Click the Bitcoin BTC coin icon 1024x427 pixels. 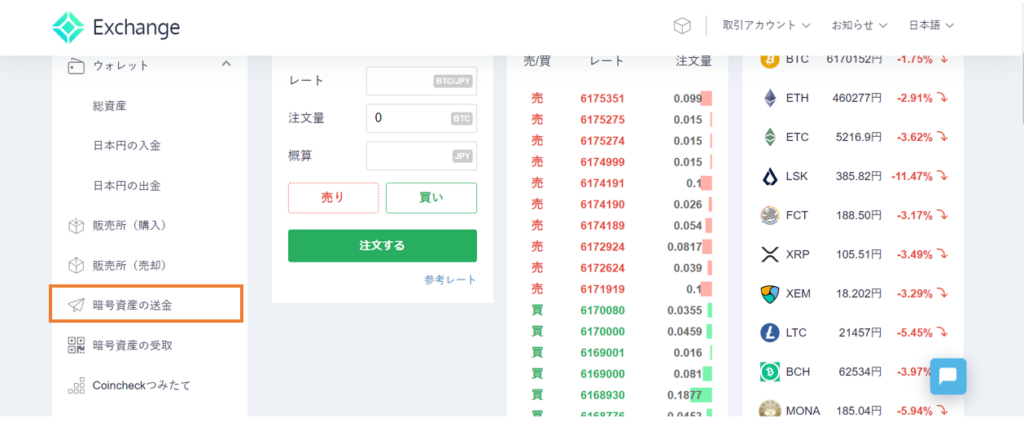point(770,59)
